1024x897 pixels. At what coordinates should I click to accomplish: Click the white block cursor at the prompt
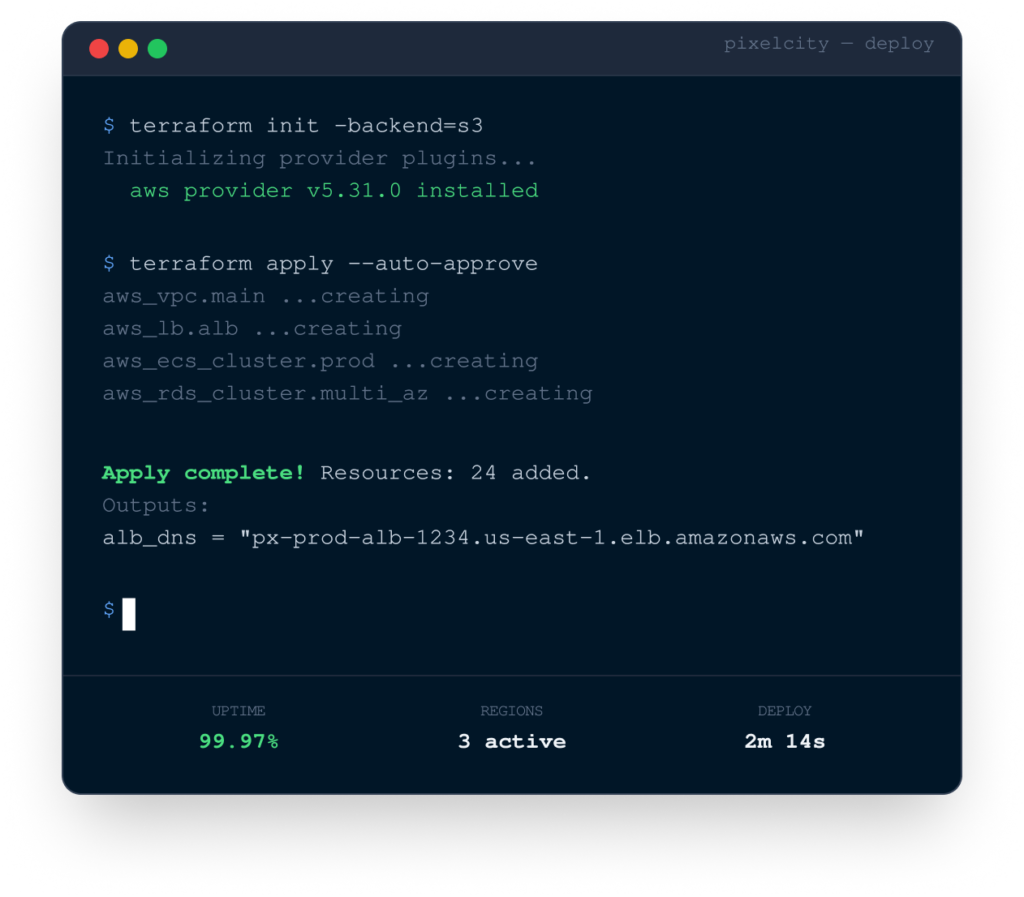[x=129, y=613]
